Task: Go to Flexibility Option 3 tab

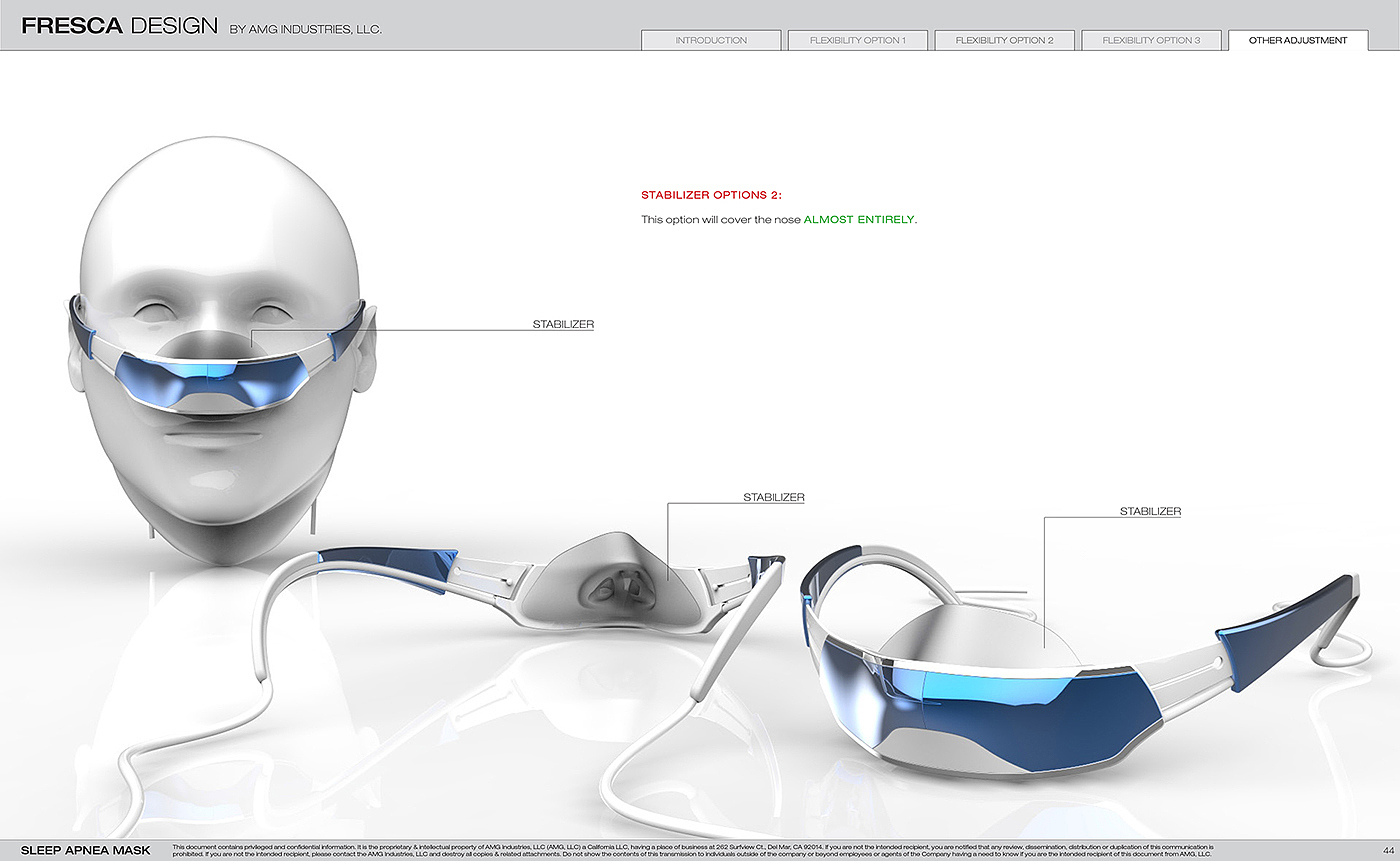Action: (1151, 40)
